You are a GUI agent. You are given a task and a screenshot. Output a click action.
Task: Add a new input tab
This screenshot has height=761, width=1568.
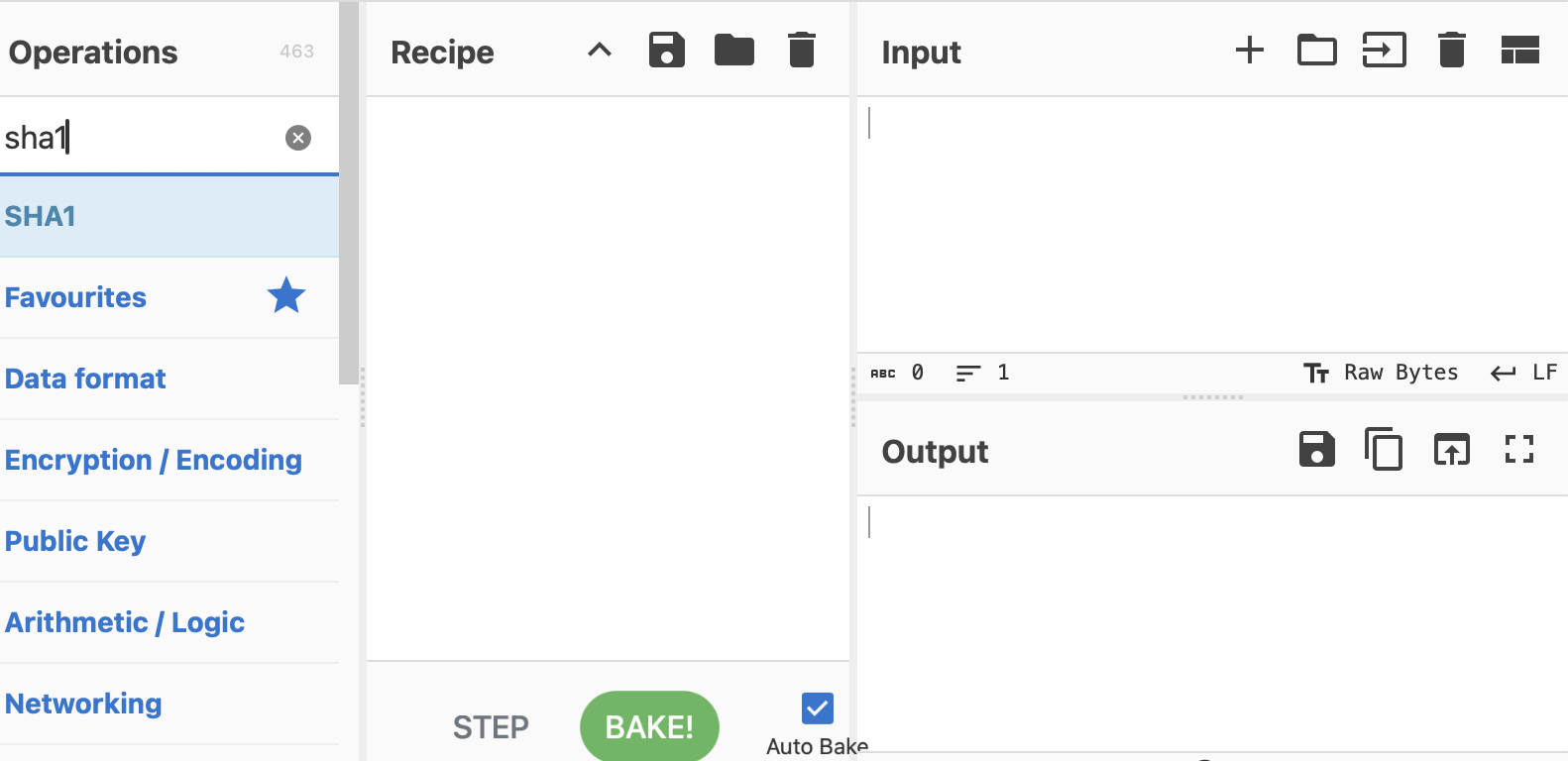tap(1250, 50)
